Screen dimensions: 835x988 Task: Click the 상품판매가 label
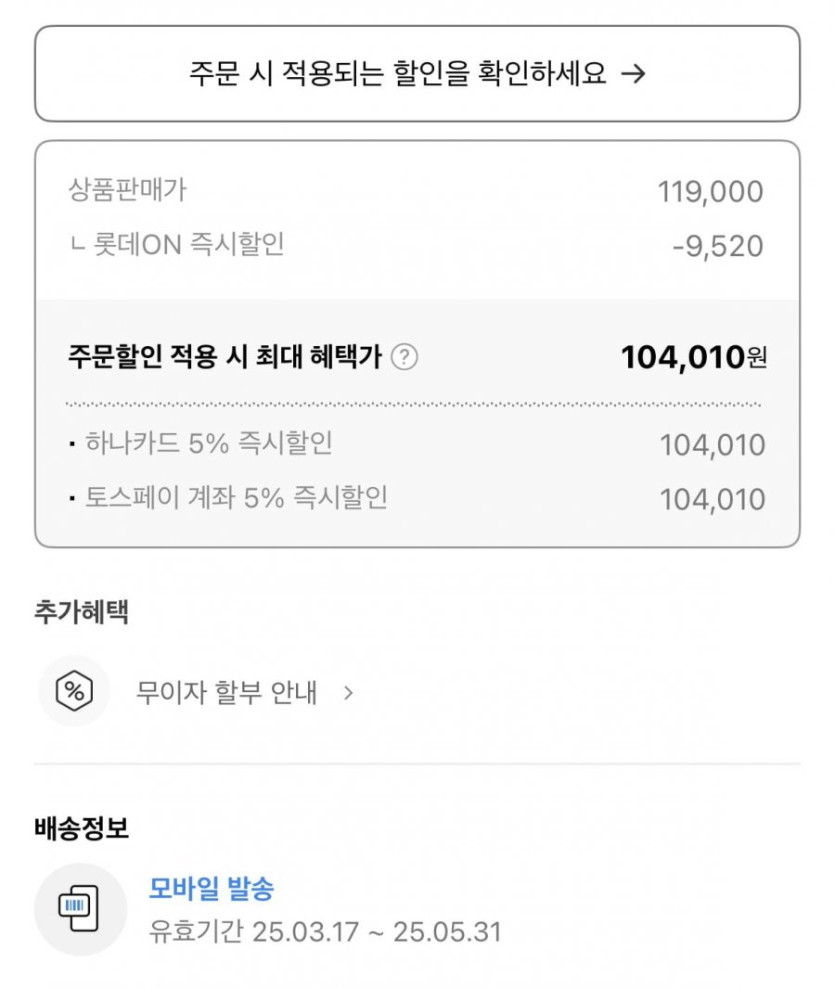coord(127,189)
